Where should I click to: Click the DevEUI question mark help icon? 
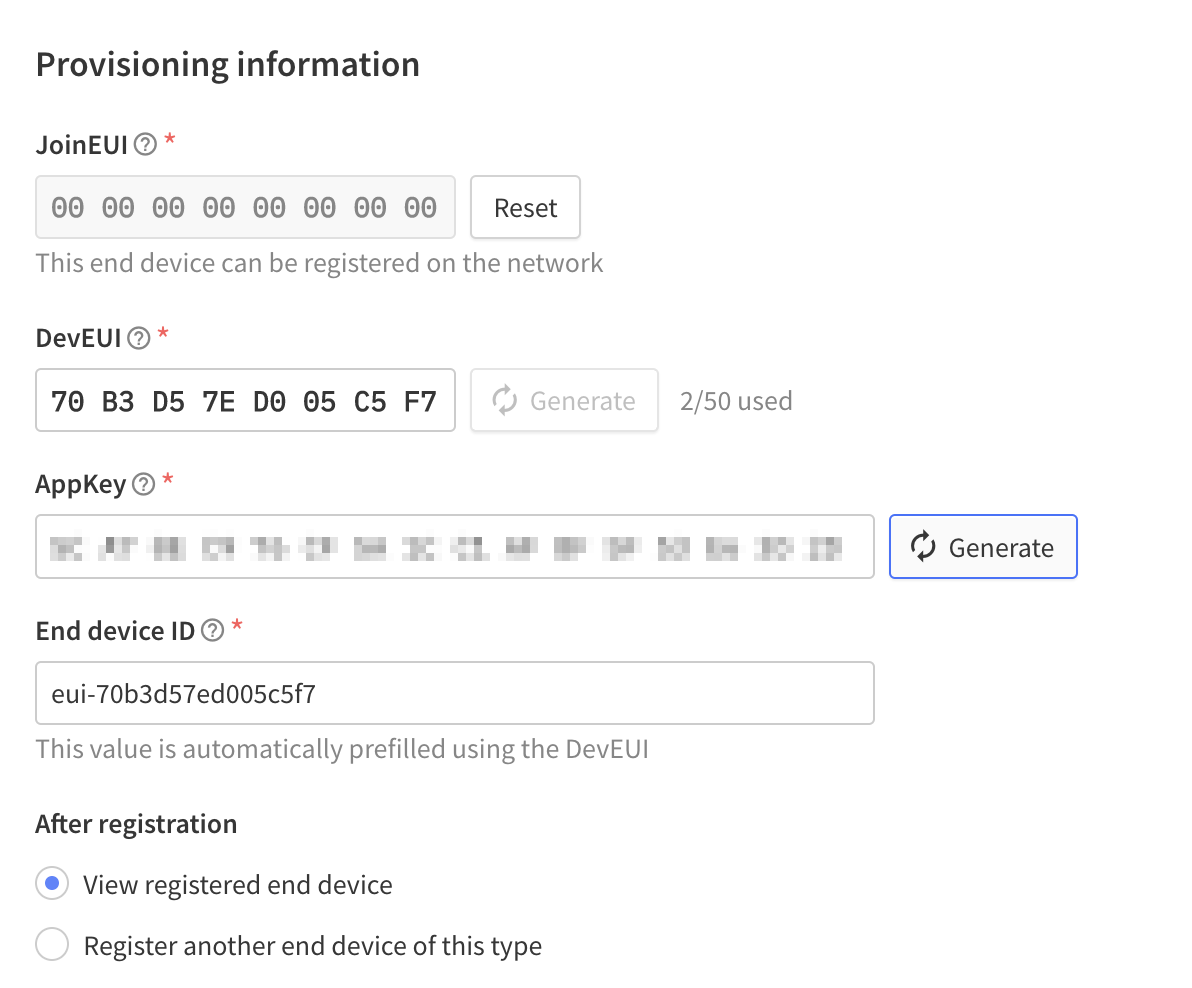point(138,337)
